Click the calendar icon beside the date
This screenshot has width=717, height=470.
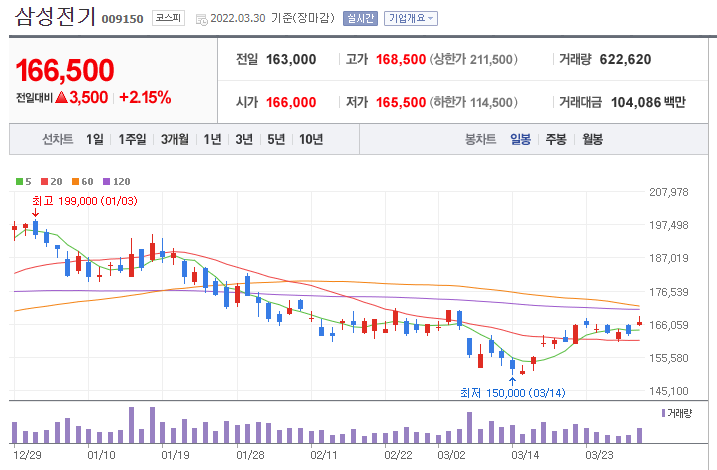click(201, 19)
